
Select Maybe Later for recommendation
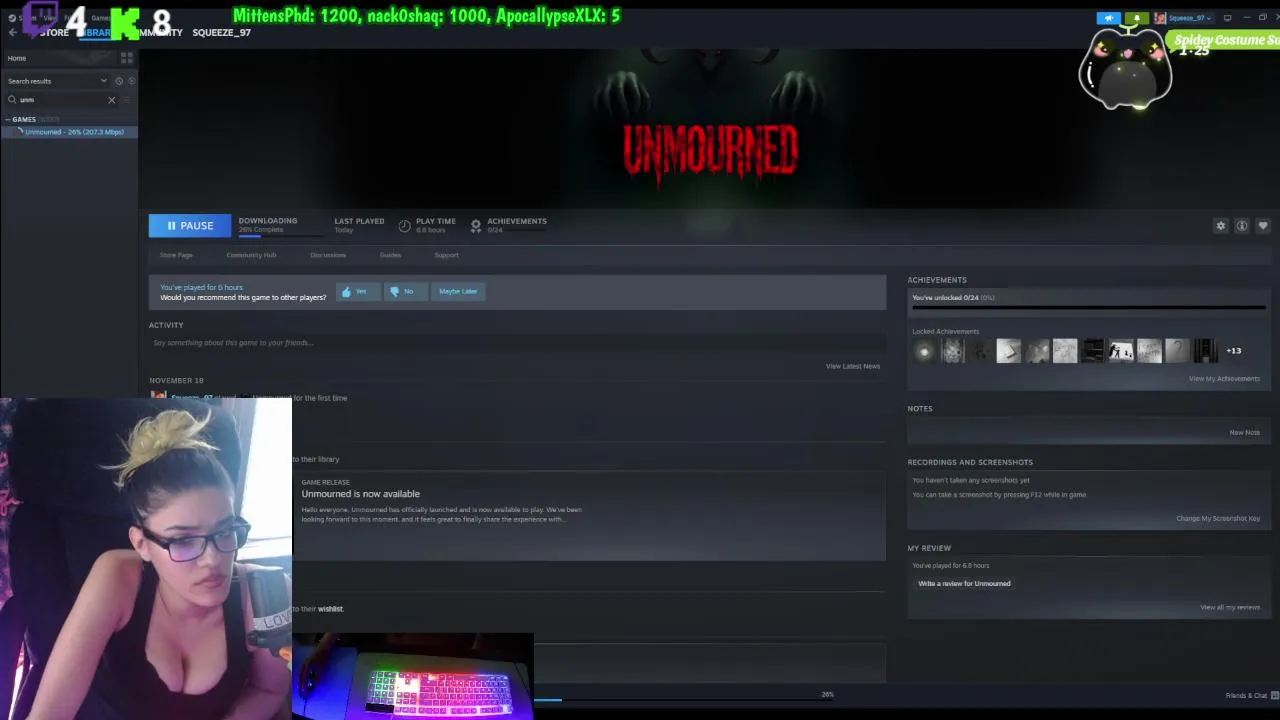[x=458, y=291]
